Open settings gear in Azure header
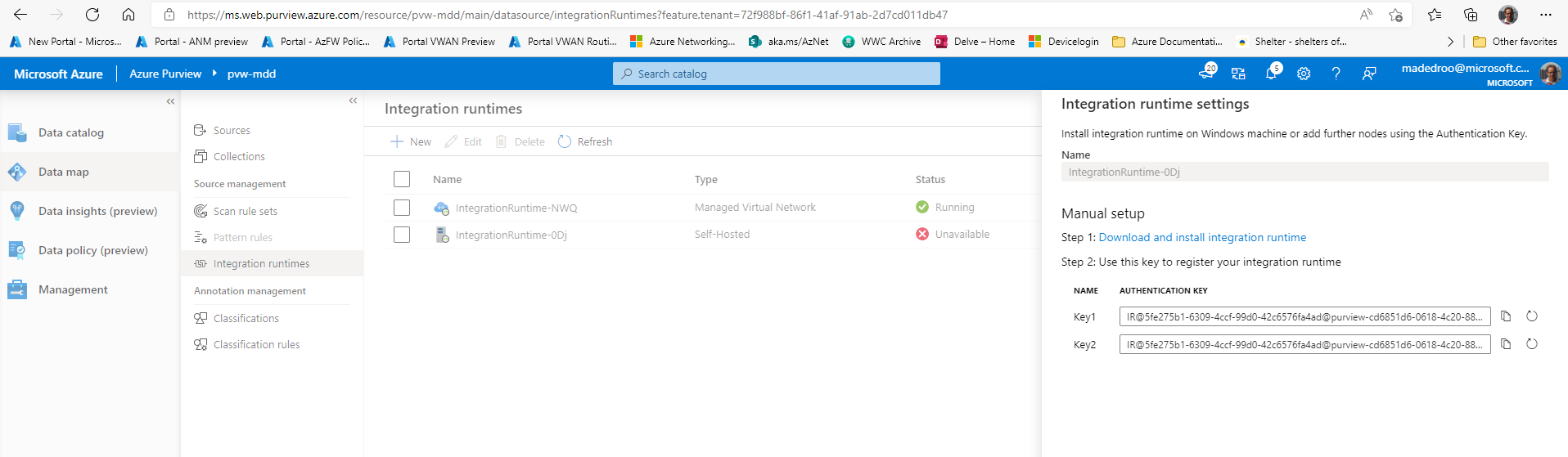The height and width of the screenshot is (457, 1568). pyautogui.click(x=1304, y=74)
